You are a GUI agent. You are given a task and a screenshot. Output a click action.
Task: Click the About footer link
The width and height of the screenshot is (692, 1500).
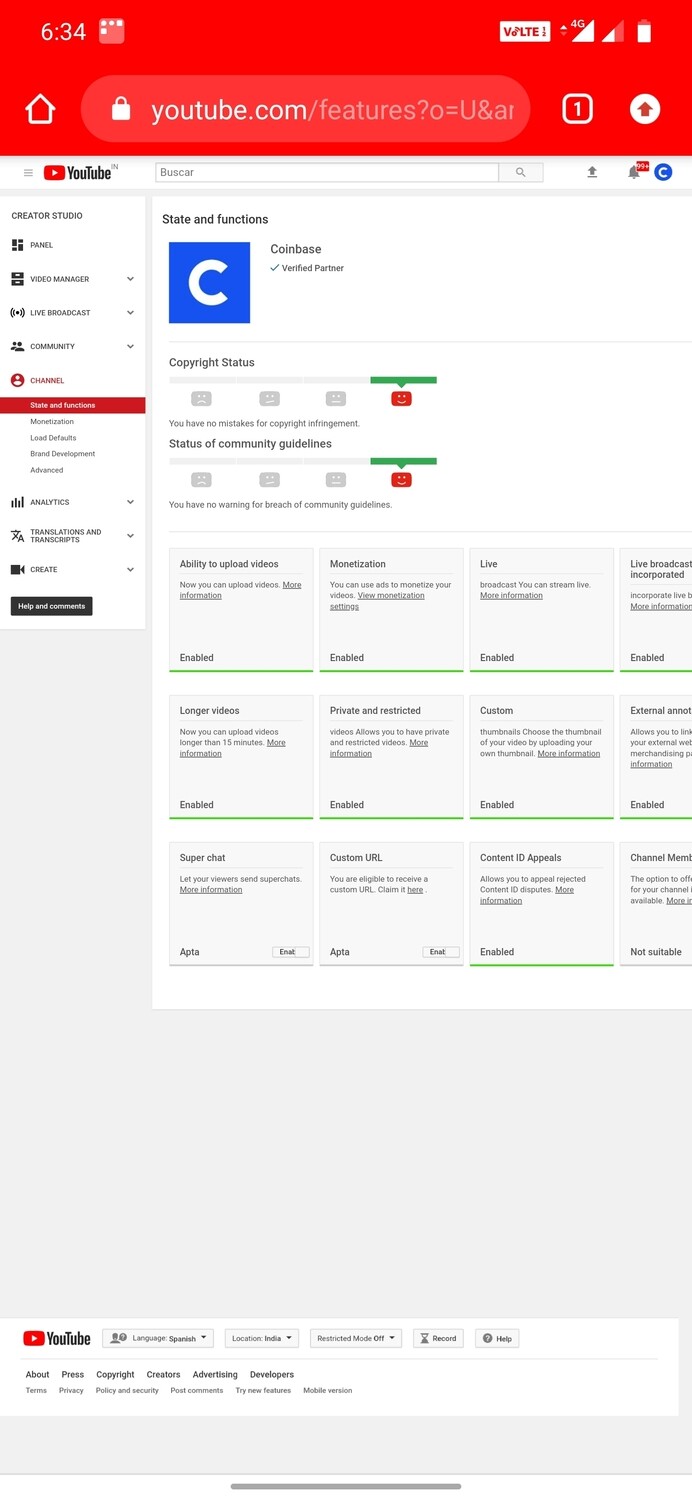click(37, 1375)
